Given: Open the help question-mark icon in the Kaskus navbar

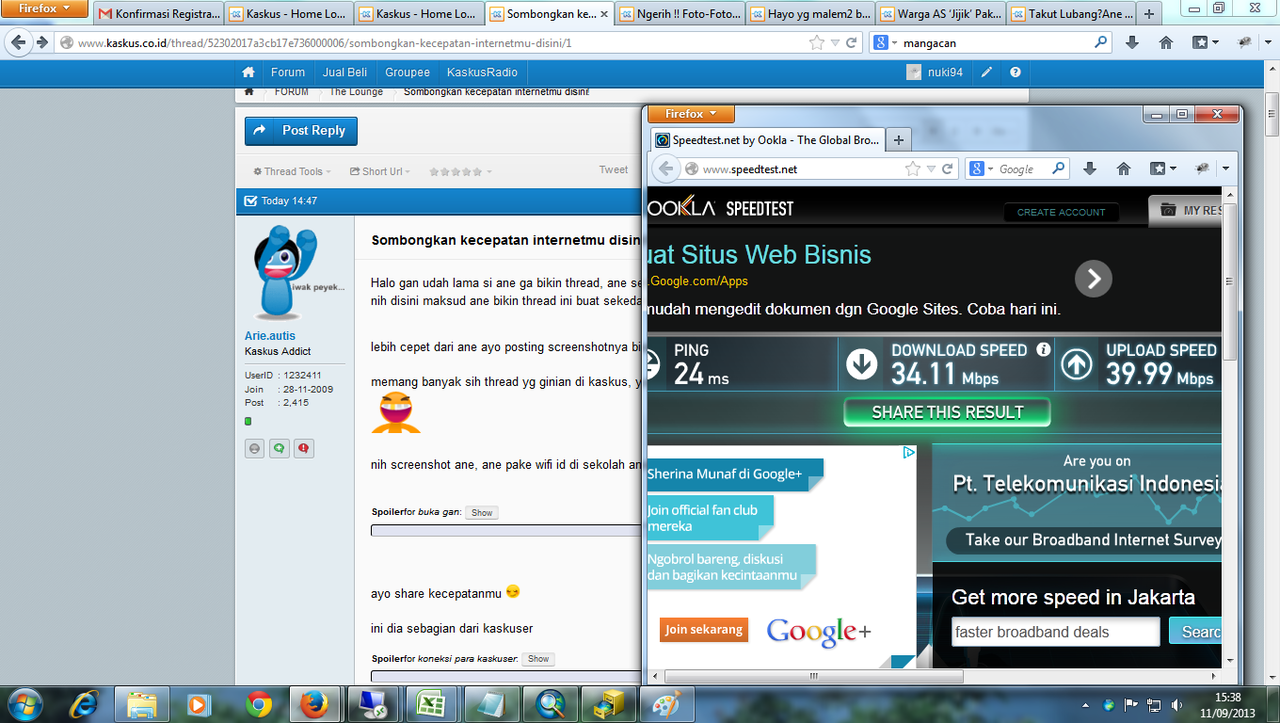Looking at the screenshot, I should [x=1015, y=72].
